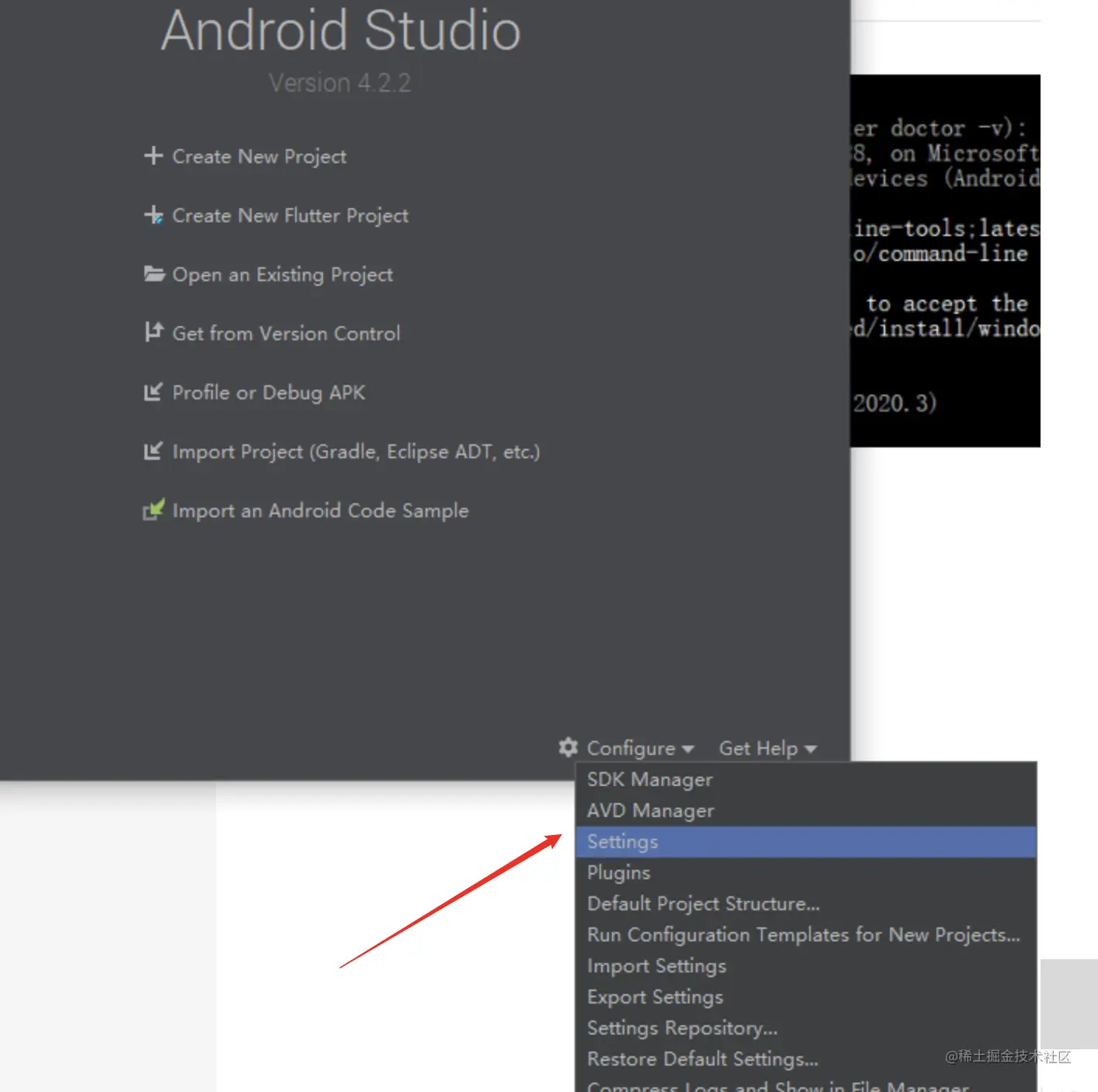Start Create New Flutter Project
This screenshot has width=1098, height=1092.
click(x=290, y=215)
